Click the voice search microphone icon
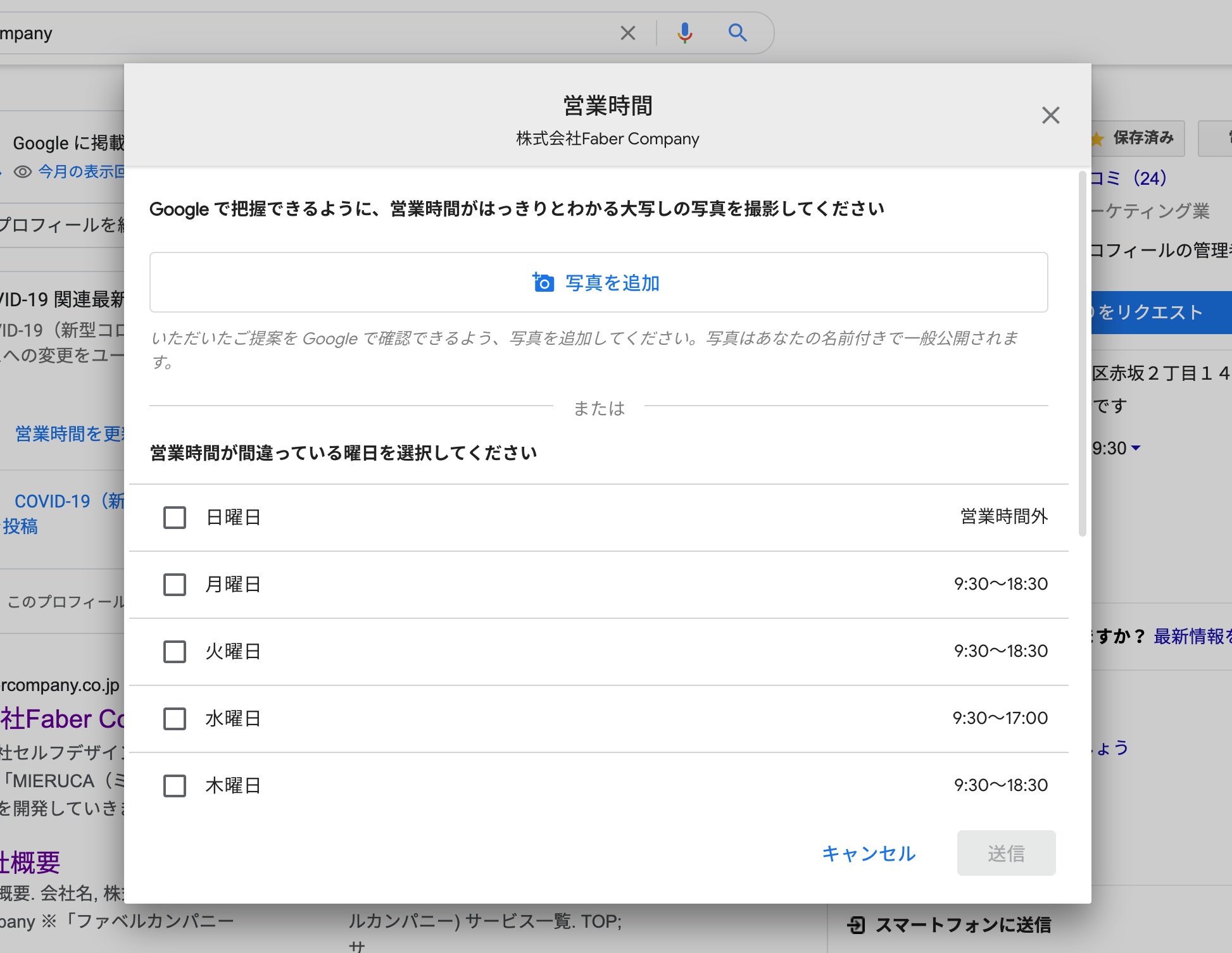The image size is (1232, 953). (x=684, y=33)
